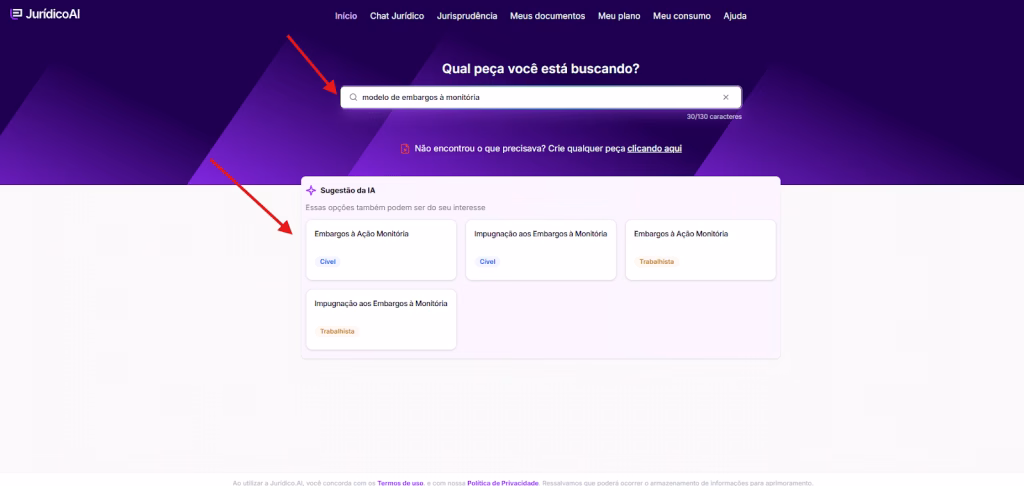Click the 'Sugestão da IA' title

pos(347,191)
